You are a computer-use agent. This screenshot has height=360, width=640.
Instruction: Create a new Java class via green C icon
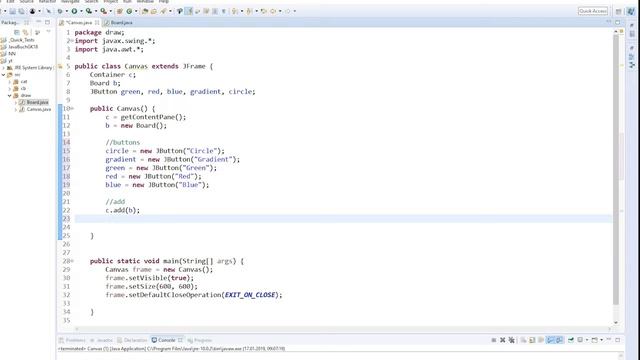(129, 11)
